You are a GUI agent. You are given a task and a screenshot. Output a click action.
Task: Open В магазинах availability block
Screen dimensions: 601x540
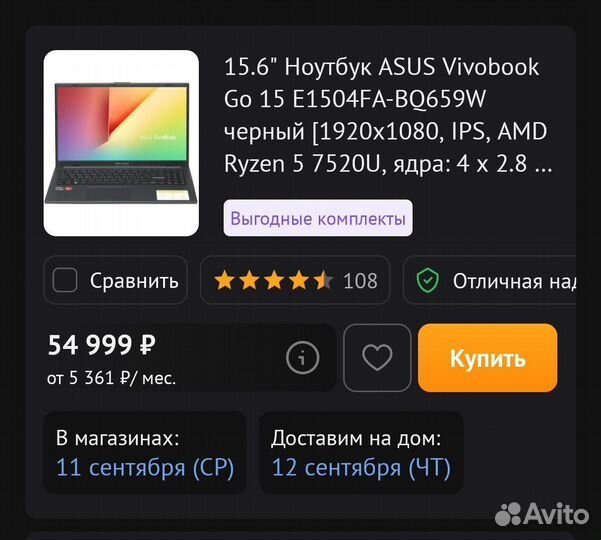coord(145,453)
